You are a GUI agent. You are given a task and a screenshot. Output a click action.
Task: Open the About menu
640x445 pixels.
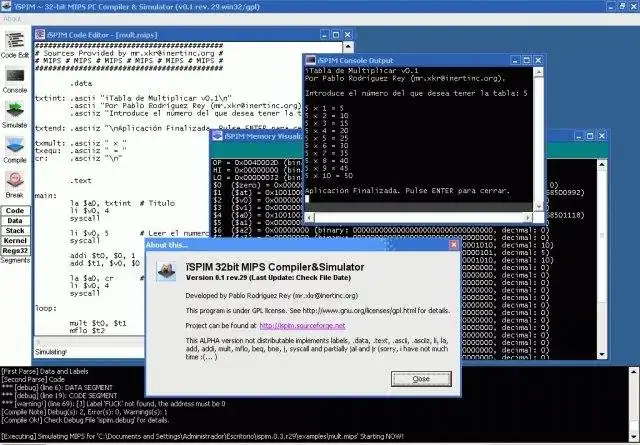12,19
